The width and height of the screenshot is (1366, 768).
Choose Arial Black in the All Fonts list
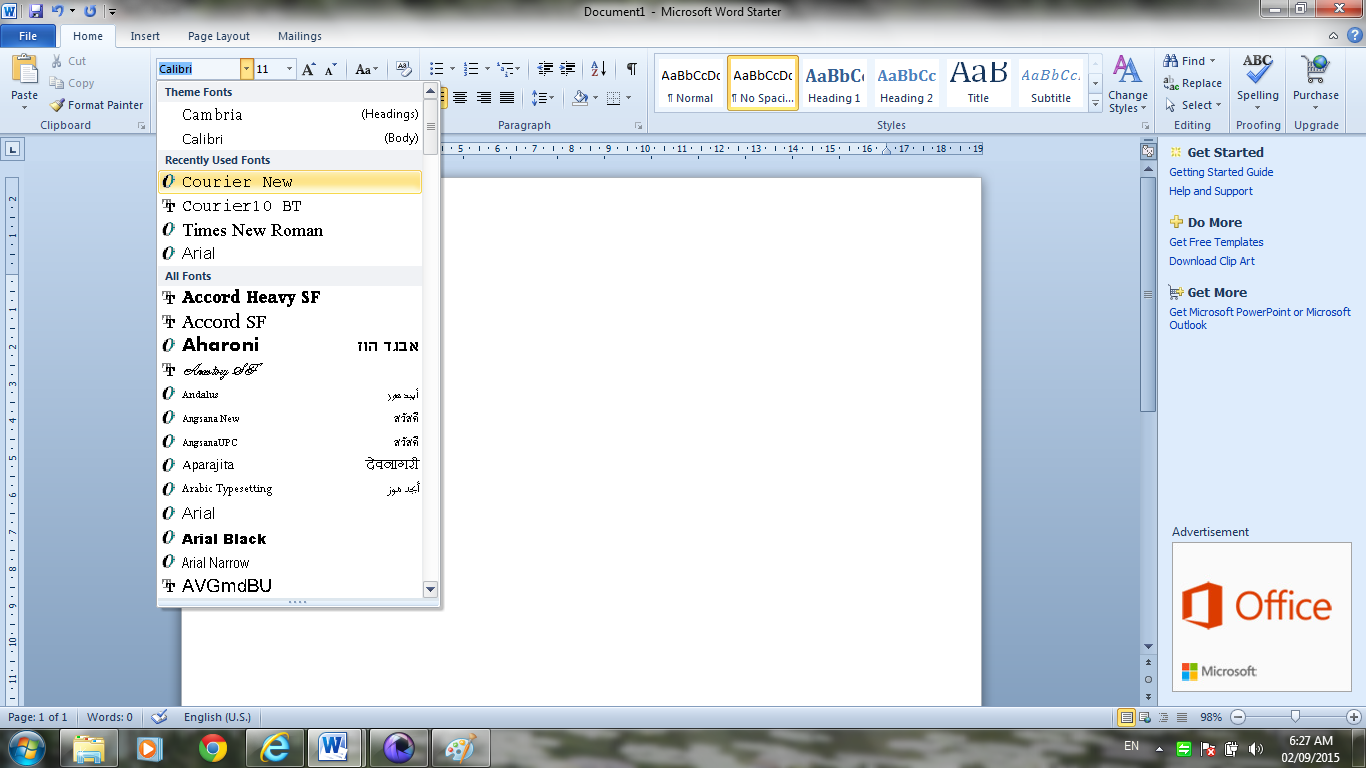[x=290, y=538]
